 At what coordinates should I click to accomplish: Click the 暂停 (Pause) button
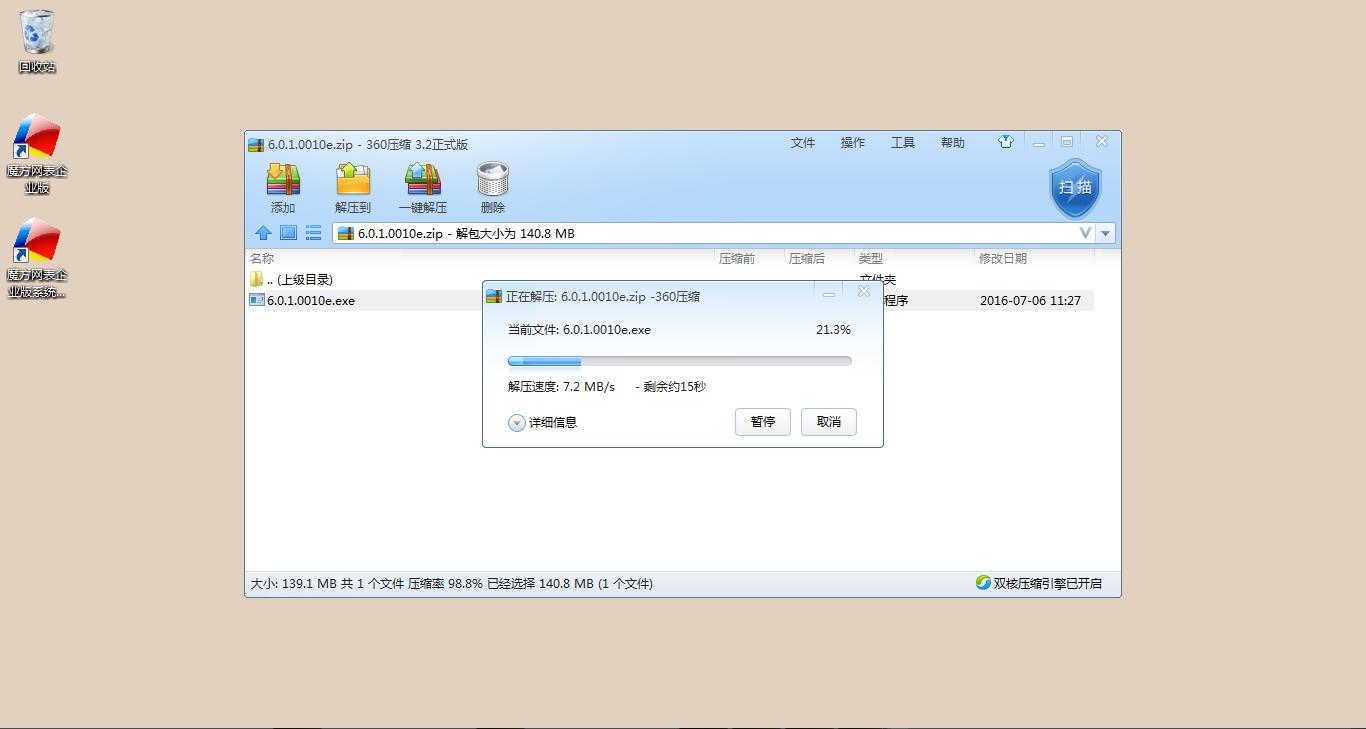[x=763, y=422]
